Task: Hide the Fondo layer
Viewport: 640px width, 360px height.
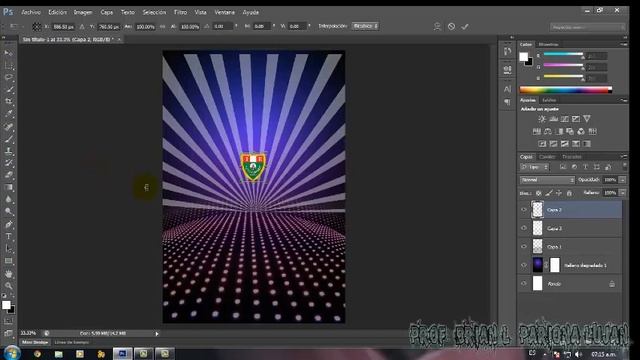Action: tap(524, 284)
